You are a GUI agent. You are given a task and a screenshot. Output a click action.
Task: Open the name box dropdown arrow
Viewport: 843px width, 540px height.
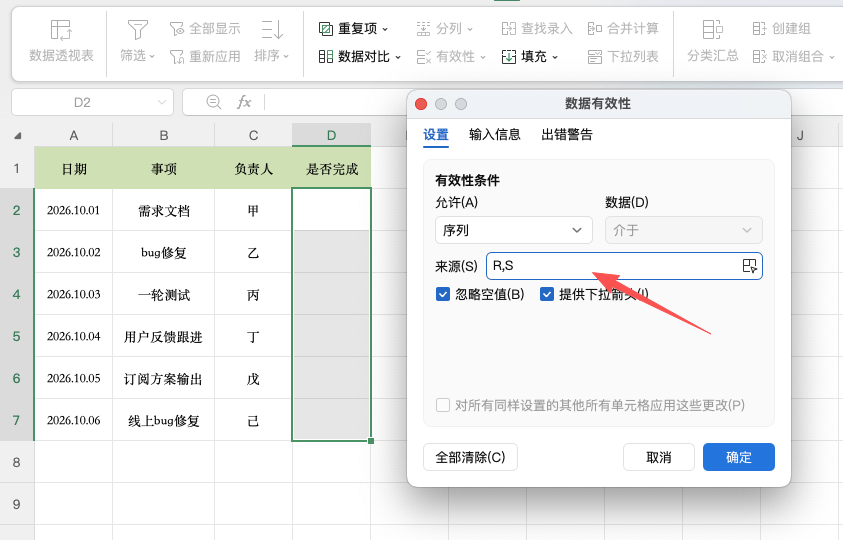click(x=161, y=102)
